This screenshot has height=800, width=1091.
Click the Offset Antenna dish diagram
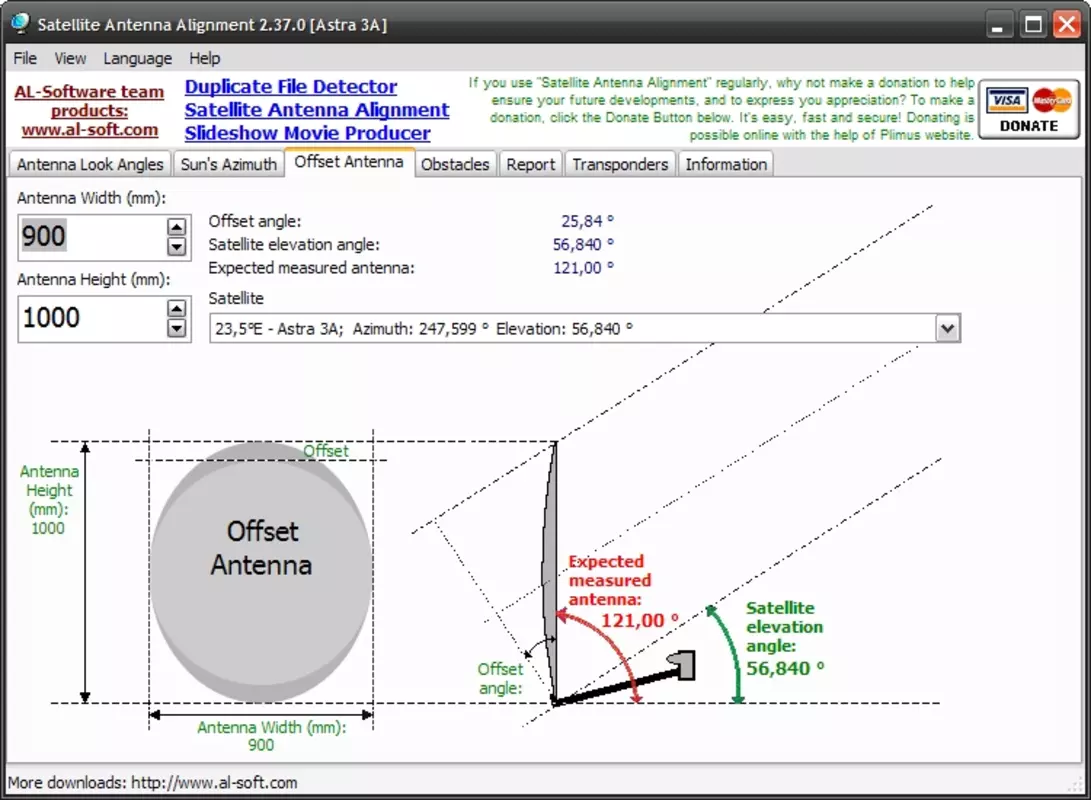(261, 572)
